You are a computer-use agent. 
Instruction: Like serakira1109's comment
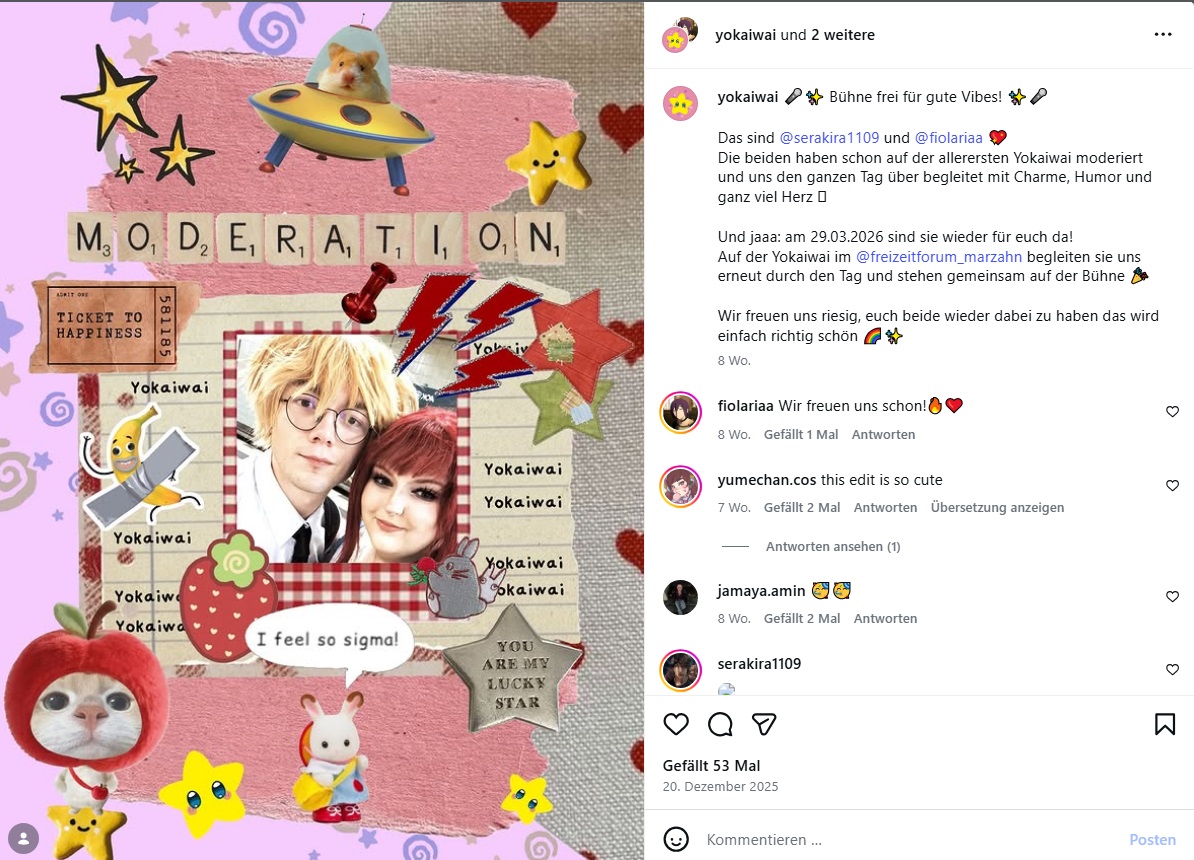(x=1172, y=670)
